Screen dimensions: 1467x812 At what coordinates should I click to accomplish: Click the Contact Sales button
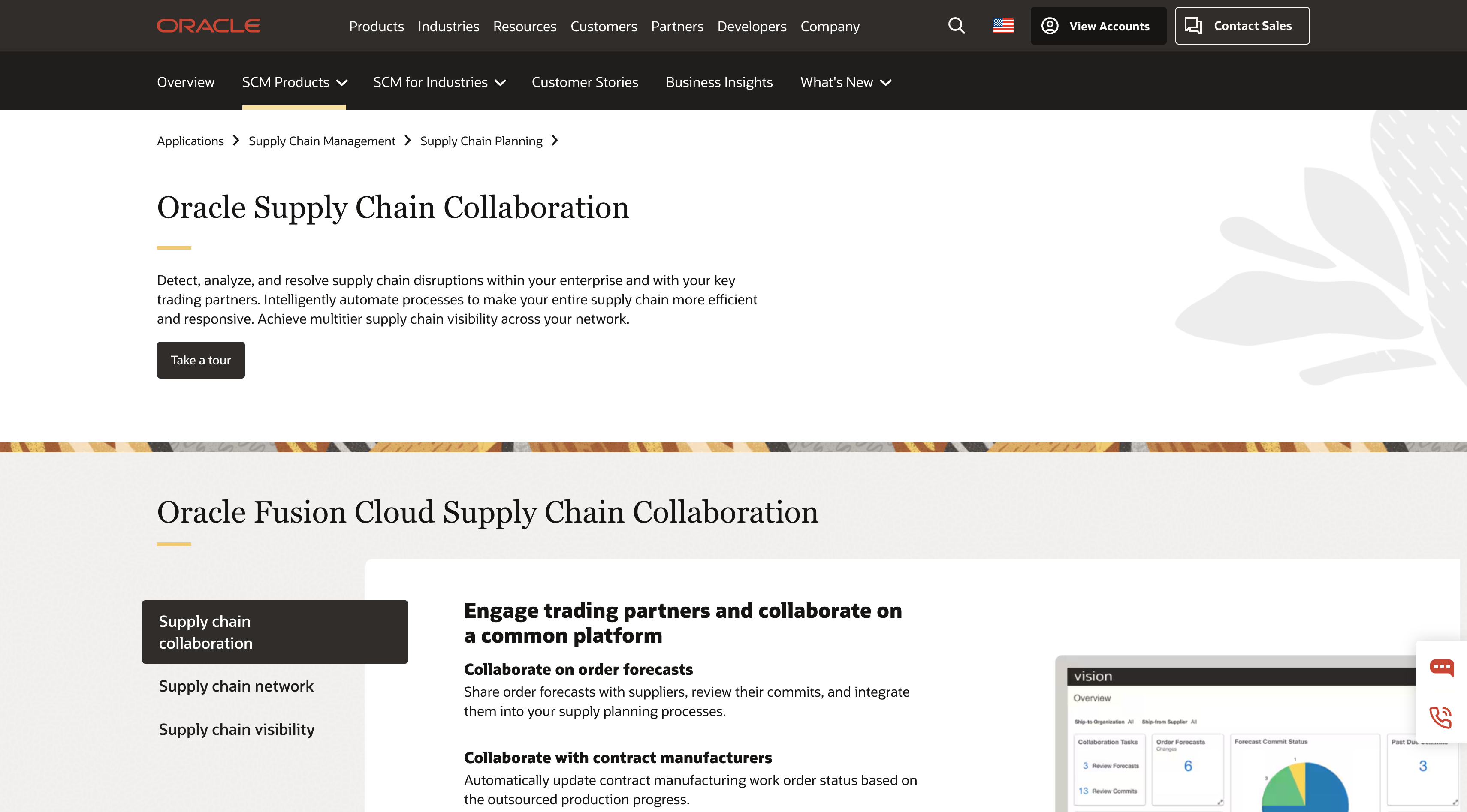[1242, 26]
